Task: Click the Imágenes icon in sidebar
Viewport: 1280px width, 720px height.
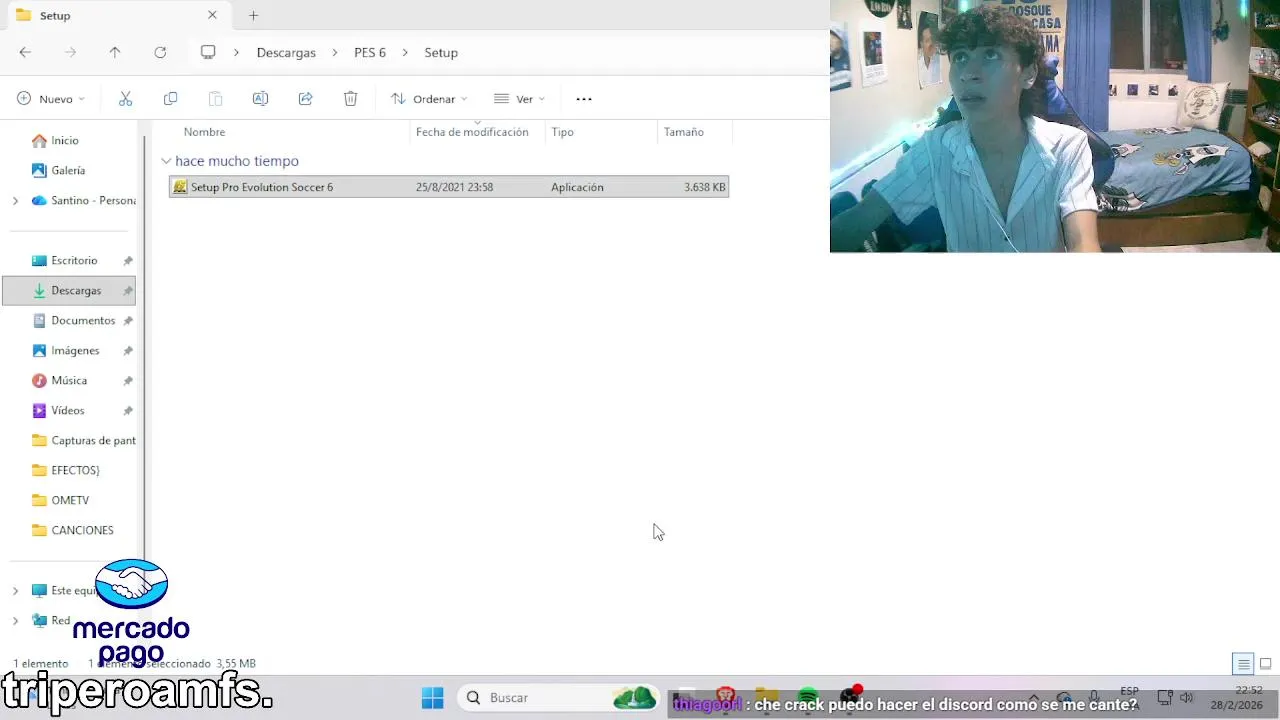Action: point(39,350)
